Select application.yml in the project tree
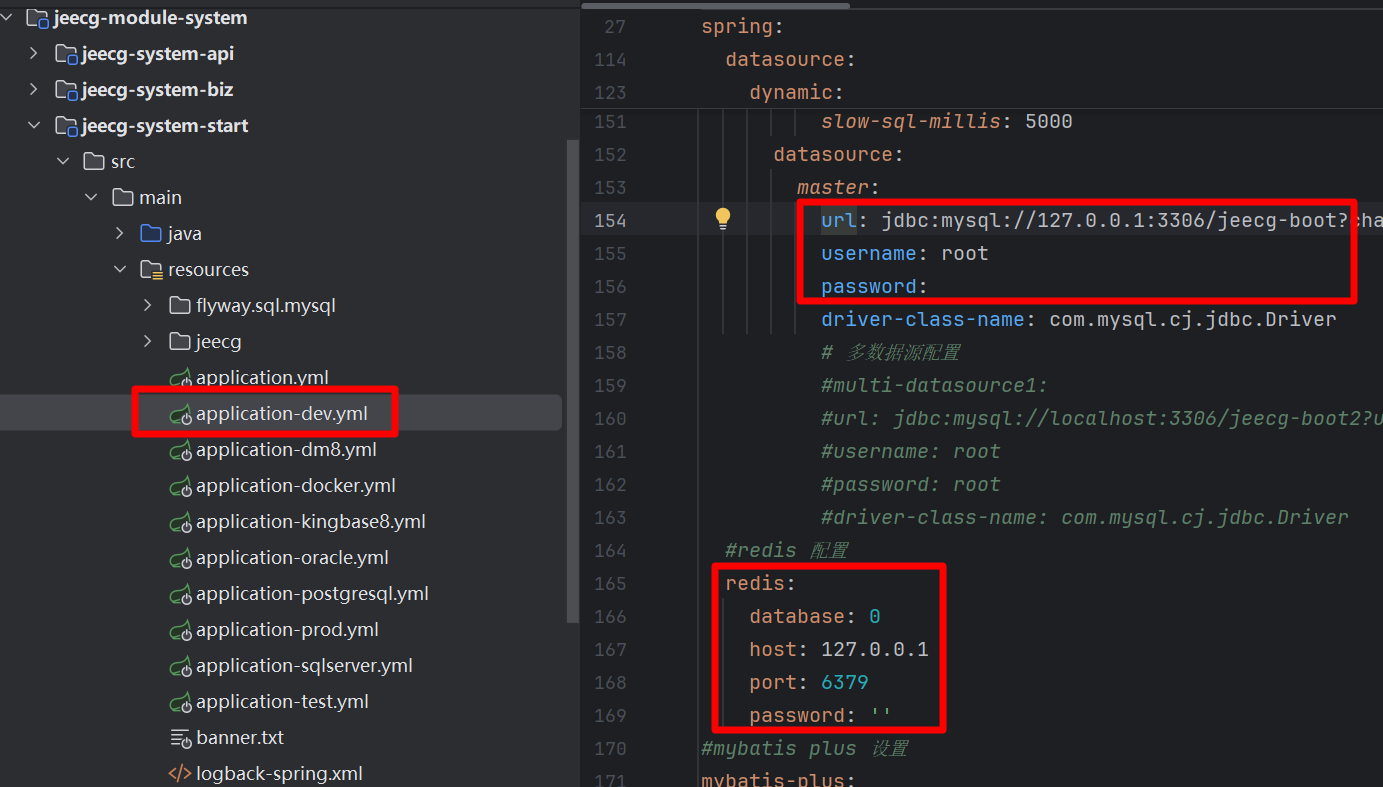The width and height of the screenshot is (1383, 787). click(262, 378)
